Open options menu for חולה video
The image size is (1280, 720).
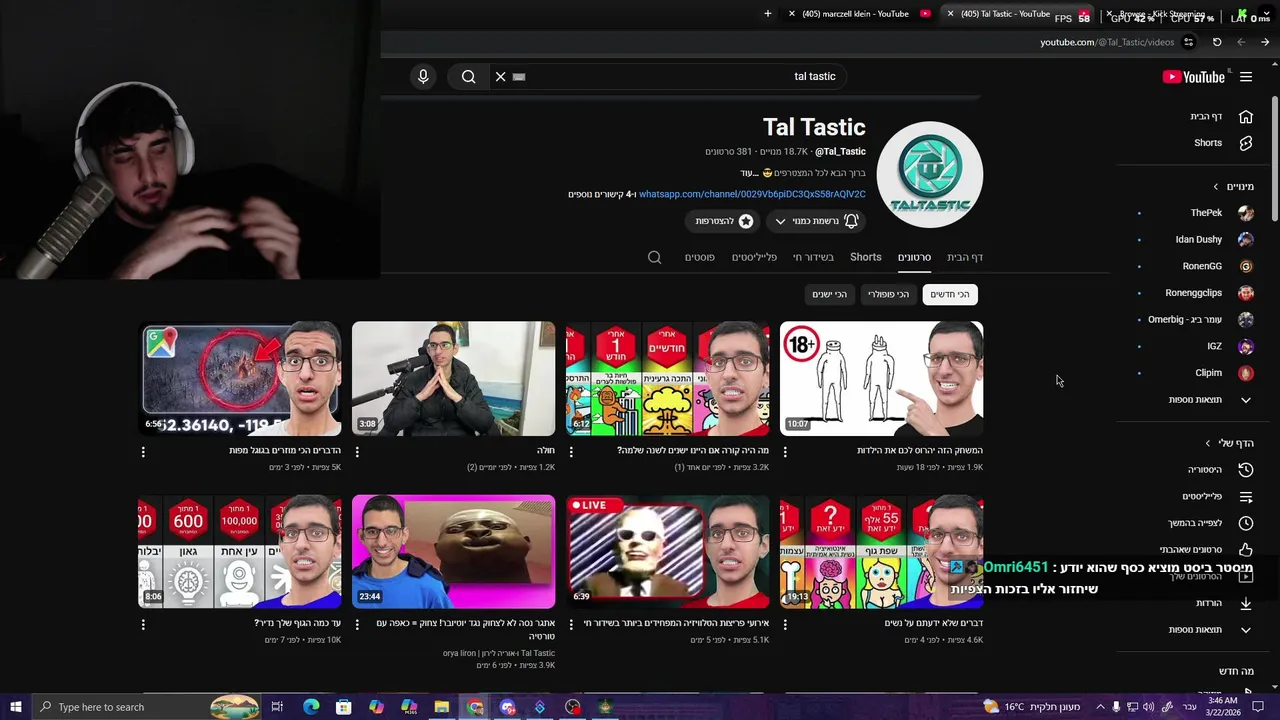(x=357, y=452)
